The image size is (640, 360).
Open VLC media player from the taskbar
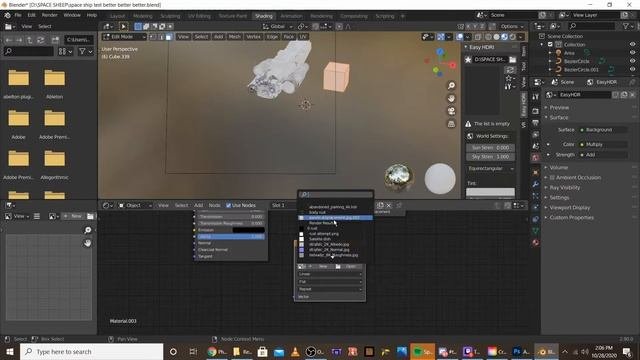pos(295,351)
